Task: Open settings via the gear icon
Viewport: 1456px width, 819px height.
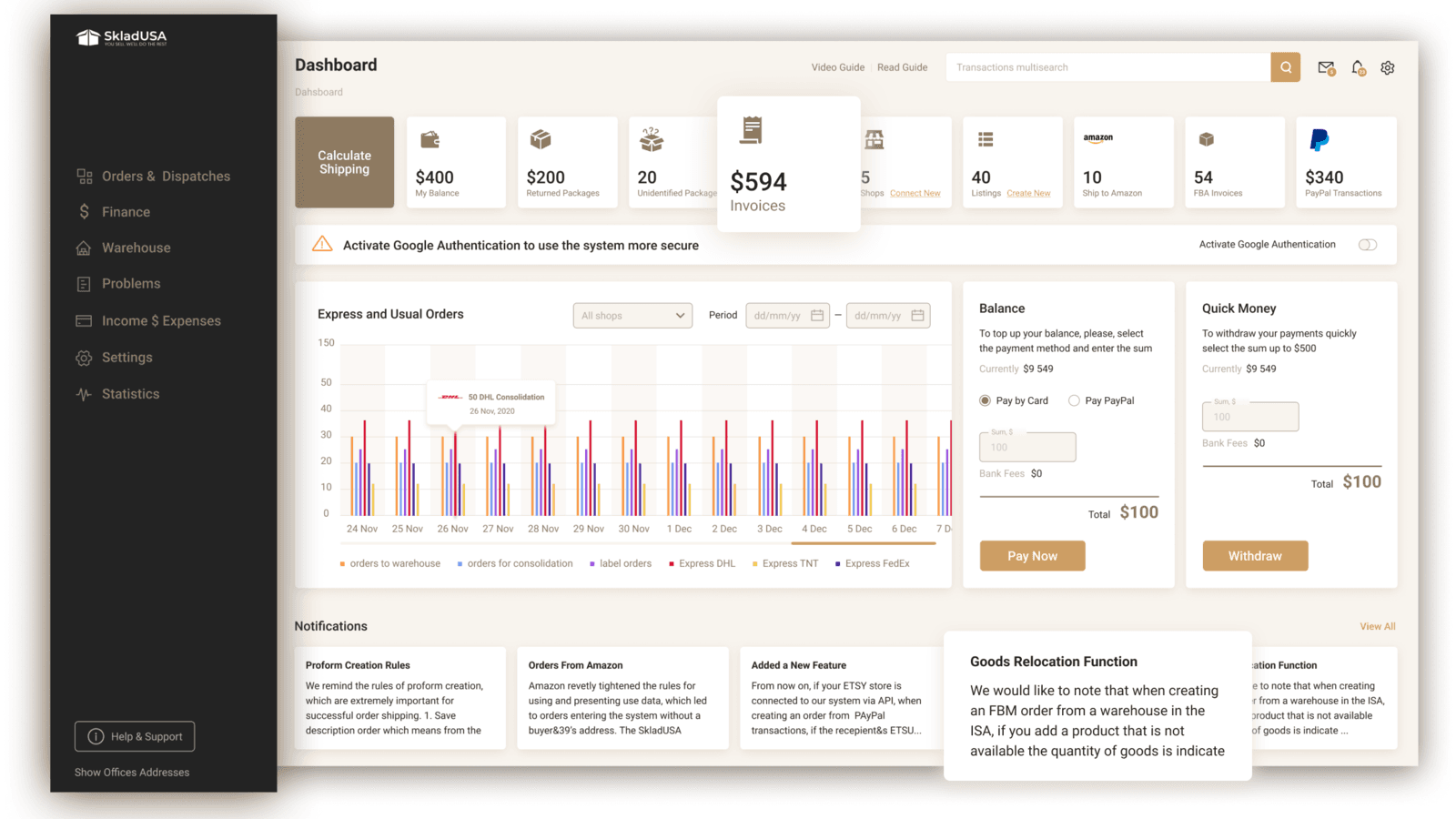Action: [x=1387, y=67]
